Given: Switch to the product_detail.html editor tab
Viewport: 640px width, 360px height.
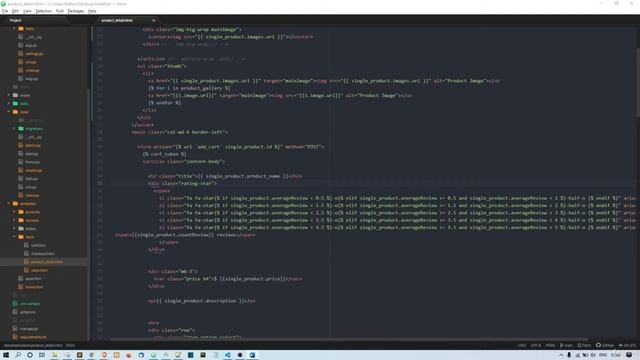Looking at the screenshot, I should (x=117, y=20).
